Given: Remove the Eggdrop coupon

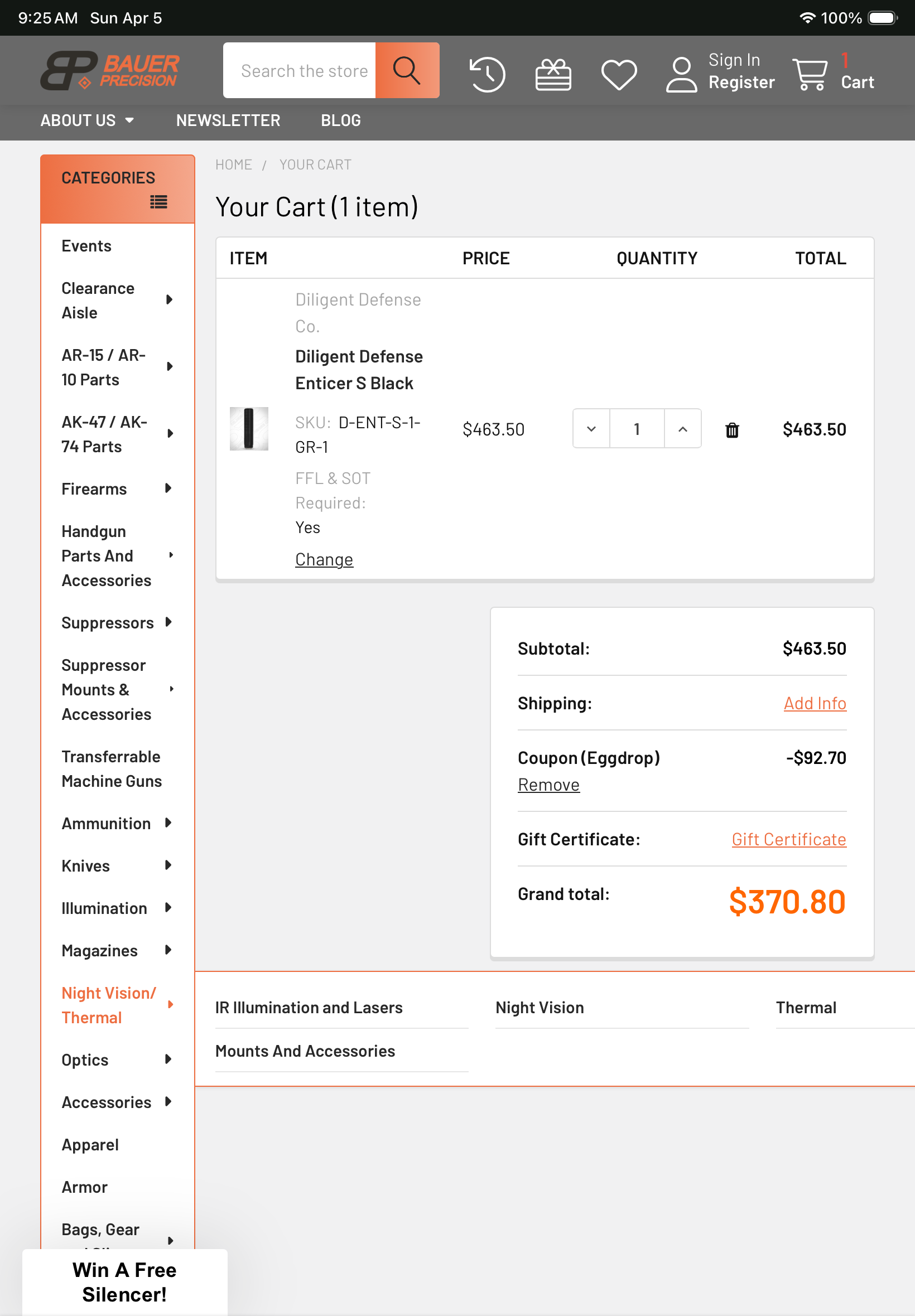Looking at the screenshot, I should 548,785.
